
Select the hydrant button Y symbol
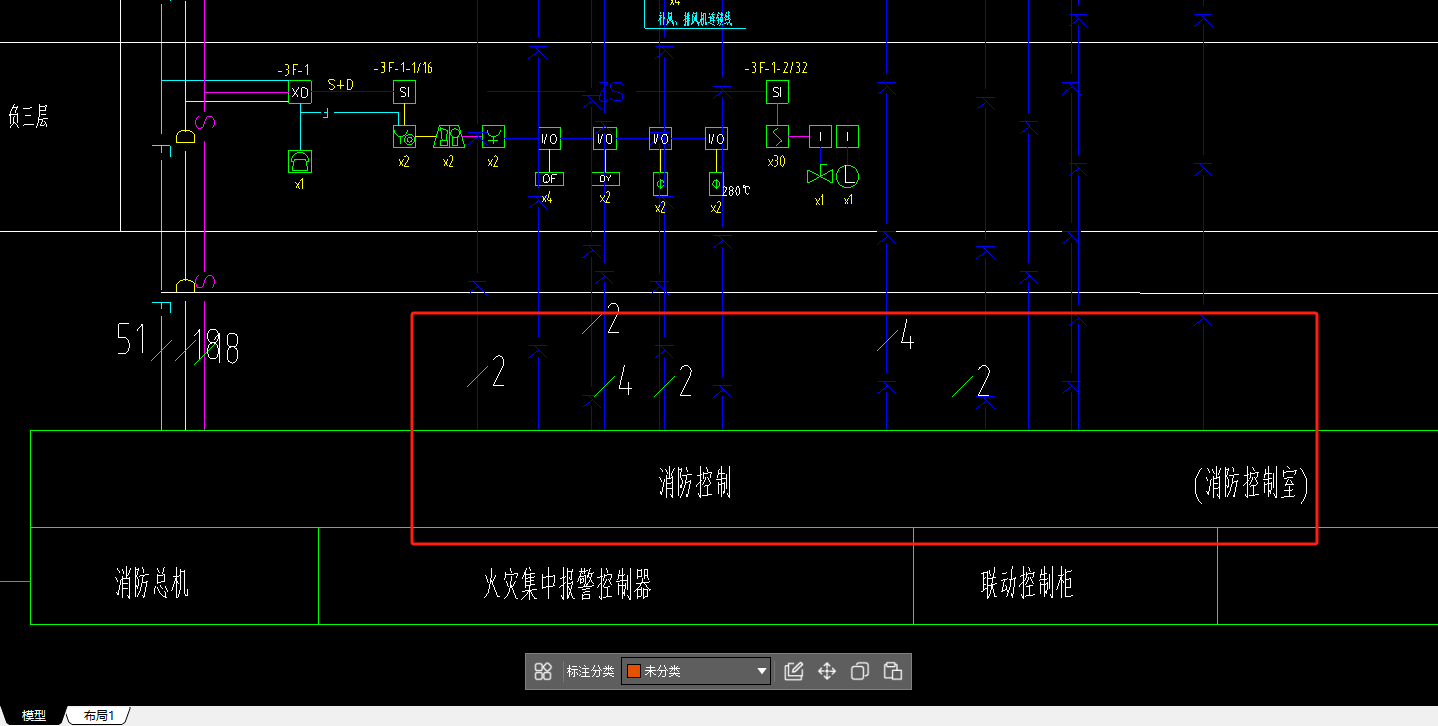(493, 136)
